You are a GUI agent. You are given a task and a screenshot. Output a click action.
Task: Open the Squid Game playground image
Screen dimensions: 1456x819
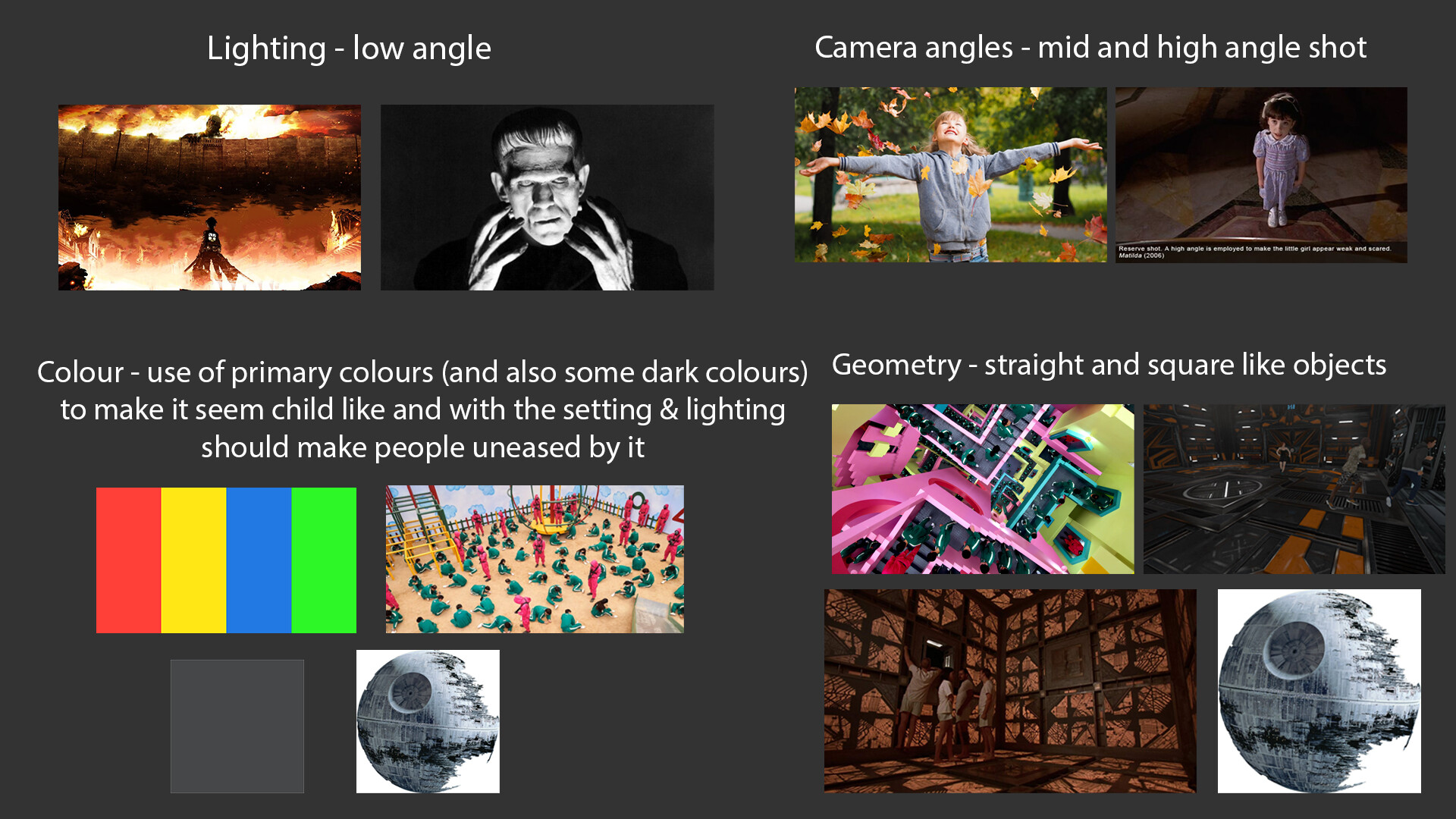point(535,560)
